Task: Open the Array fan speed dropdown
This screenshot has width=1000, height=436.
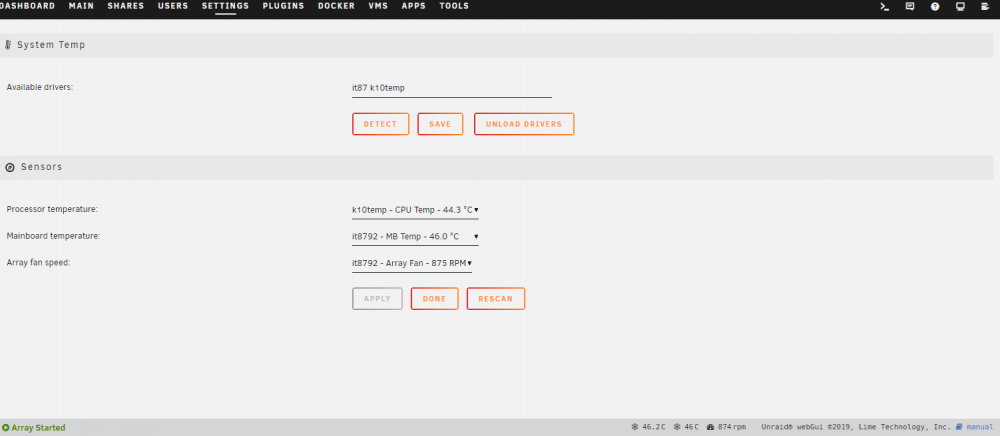Action: (412, 263)
